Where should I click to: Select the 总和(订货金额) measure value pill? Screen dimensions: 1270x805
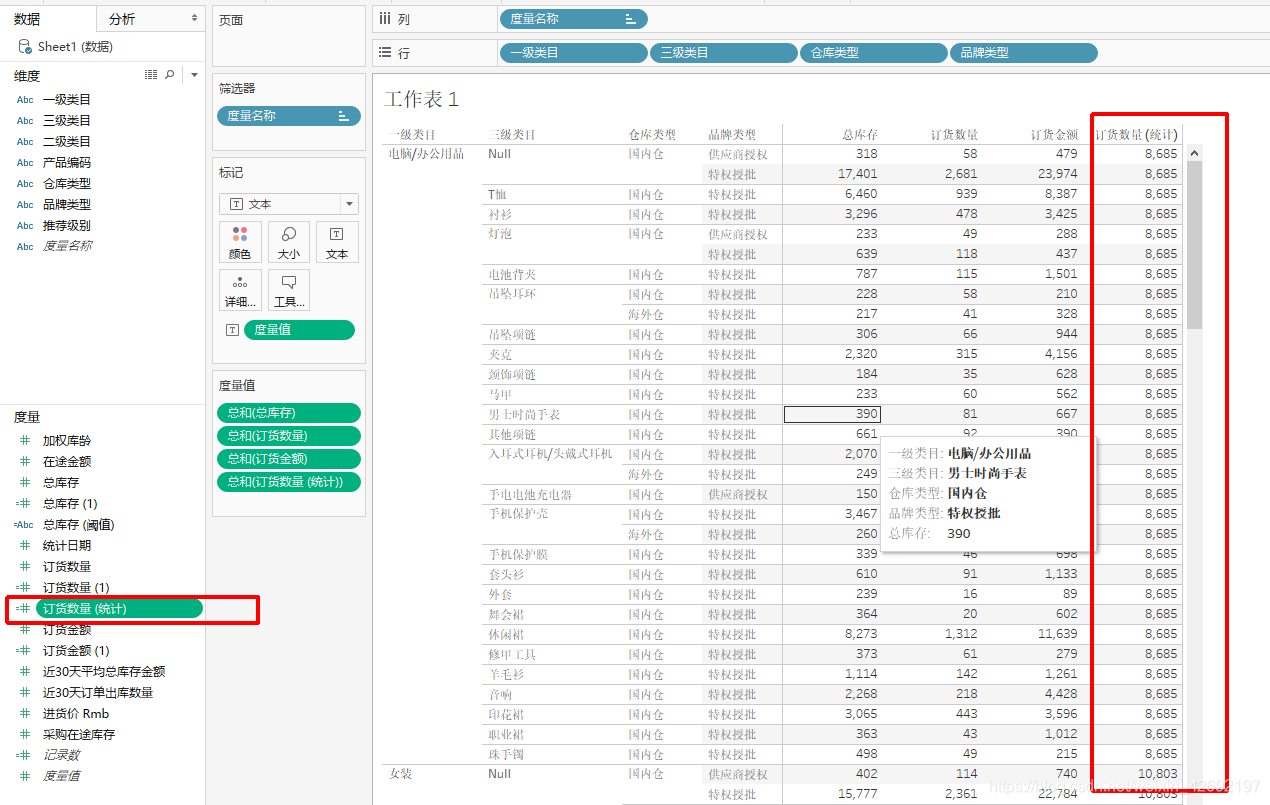coord(288,459)
